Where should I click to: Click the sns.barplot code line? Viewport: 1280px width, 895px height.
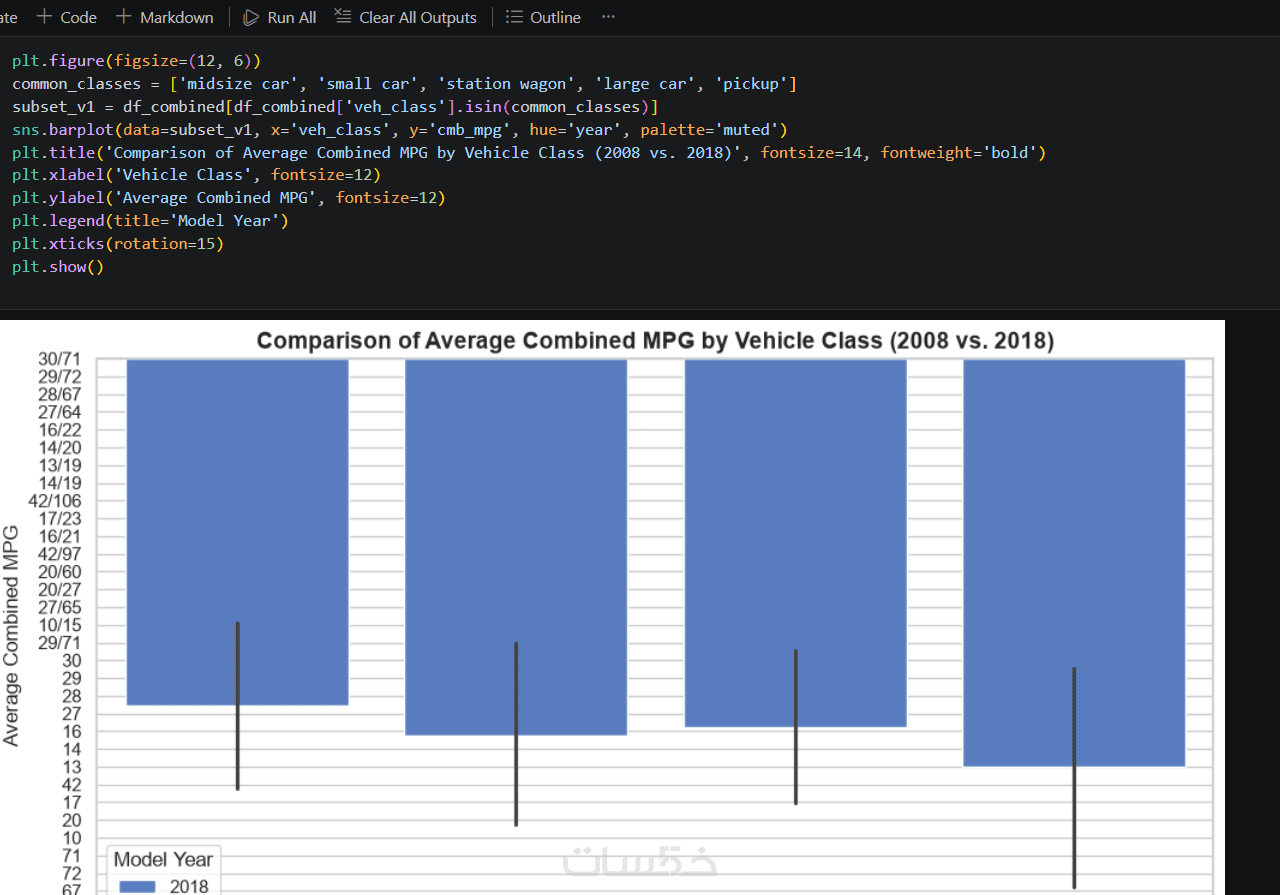coord(400,130)
